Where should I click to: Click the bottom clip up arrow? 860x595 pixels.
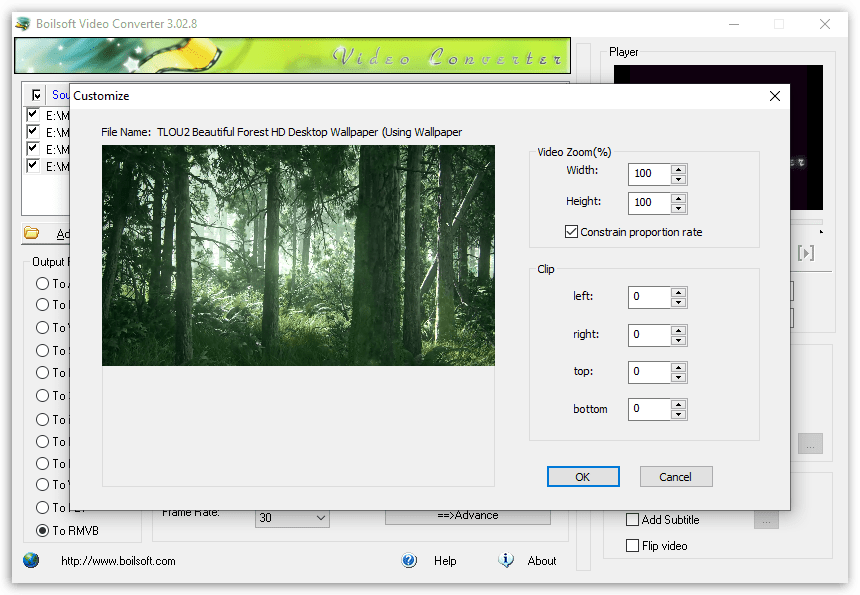point(678,404)
